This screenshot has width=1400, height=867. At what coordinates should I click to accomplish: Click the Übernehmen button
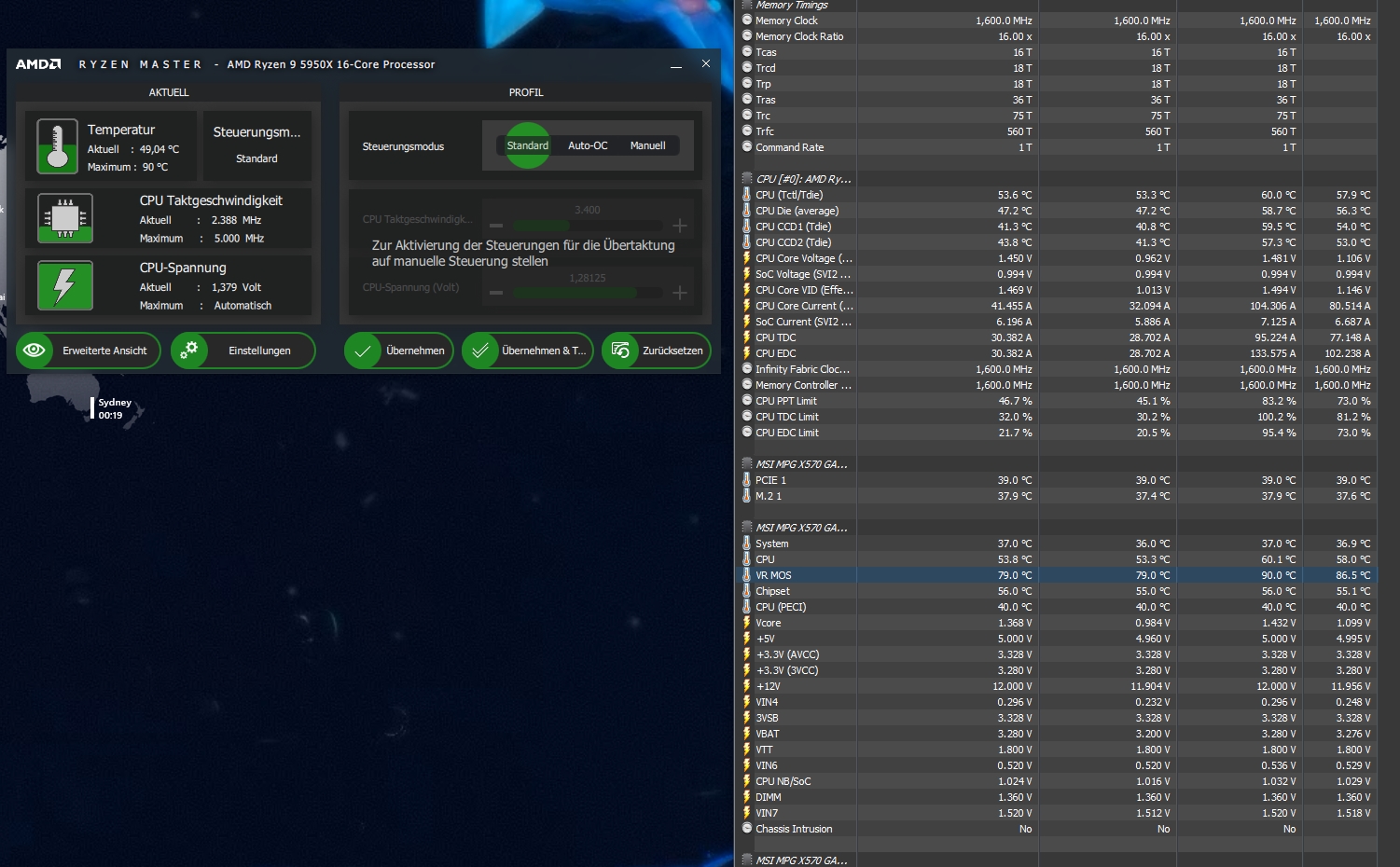tap(399, 351)
